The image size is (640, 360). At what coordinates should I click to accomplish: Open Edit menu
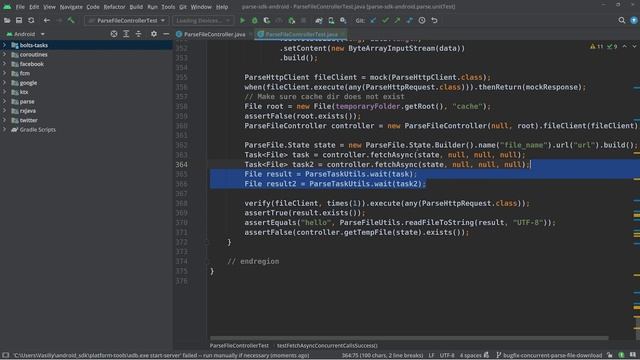click(x=34, y=7)
